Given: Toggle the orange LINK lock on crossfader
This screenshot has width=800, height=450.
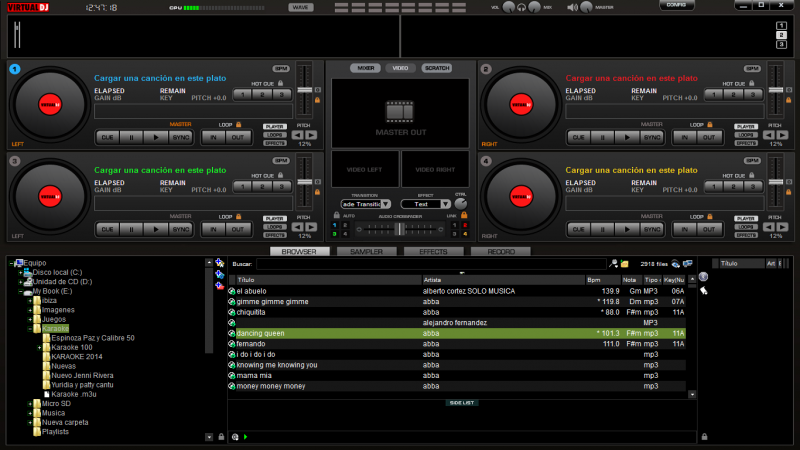Looking at the screenshot, I should tap(464, 215).
